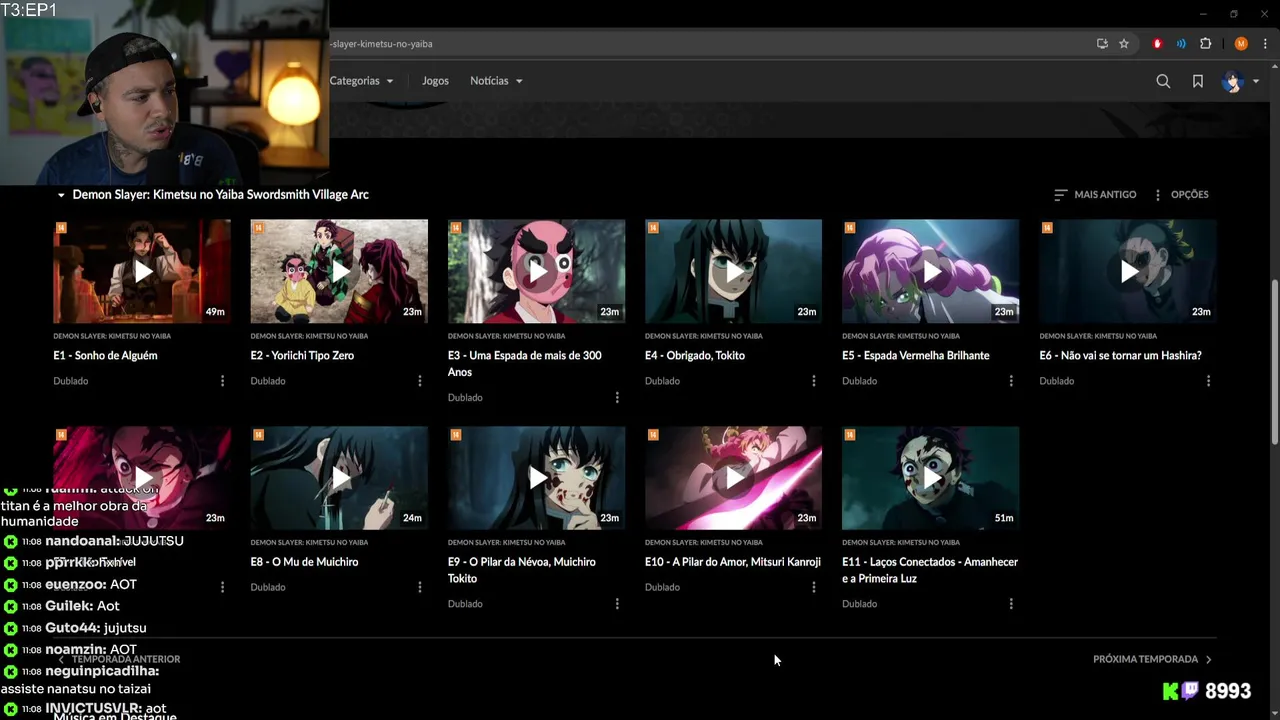Open three-dot options for E9 O Pilar da Névoa
The image size is (1280, 720).
[617, 604]
